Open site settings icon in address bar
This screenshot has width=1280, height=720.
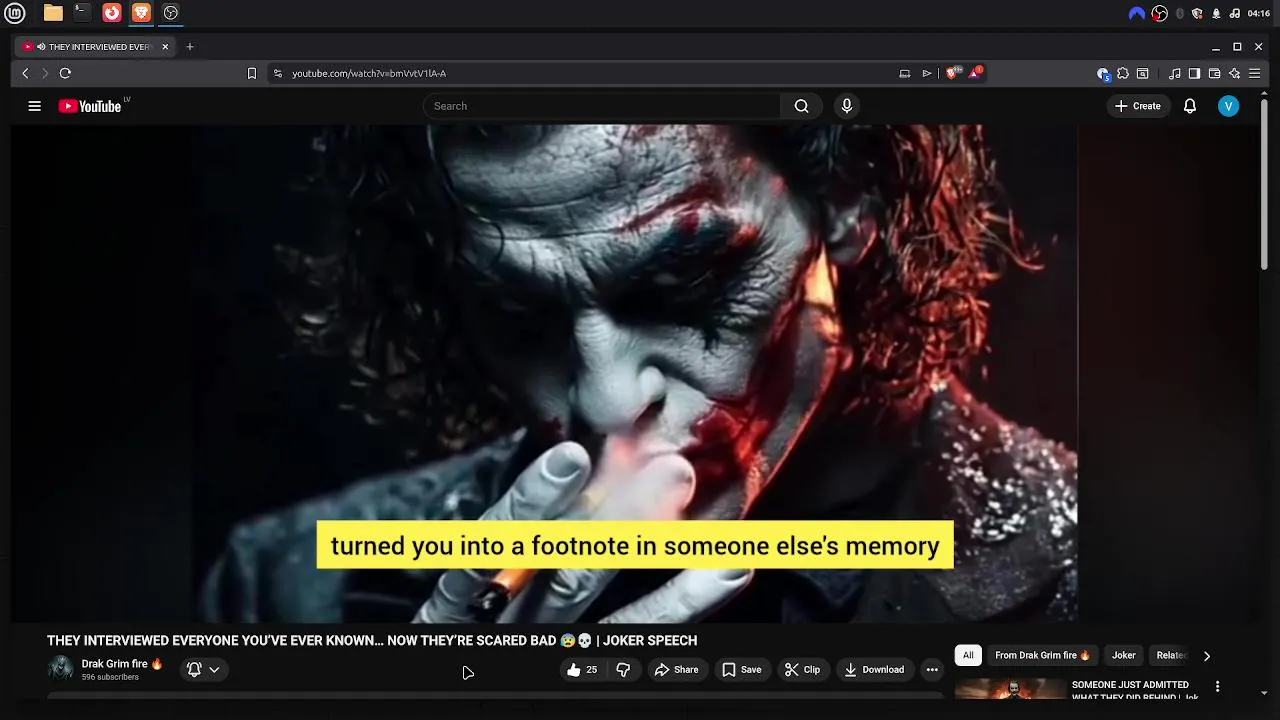(x=278, y=73)
